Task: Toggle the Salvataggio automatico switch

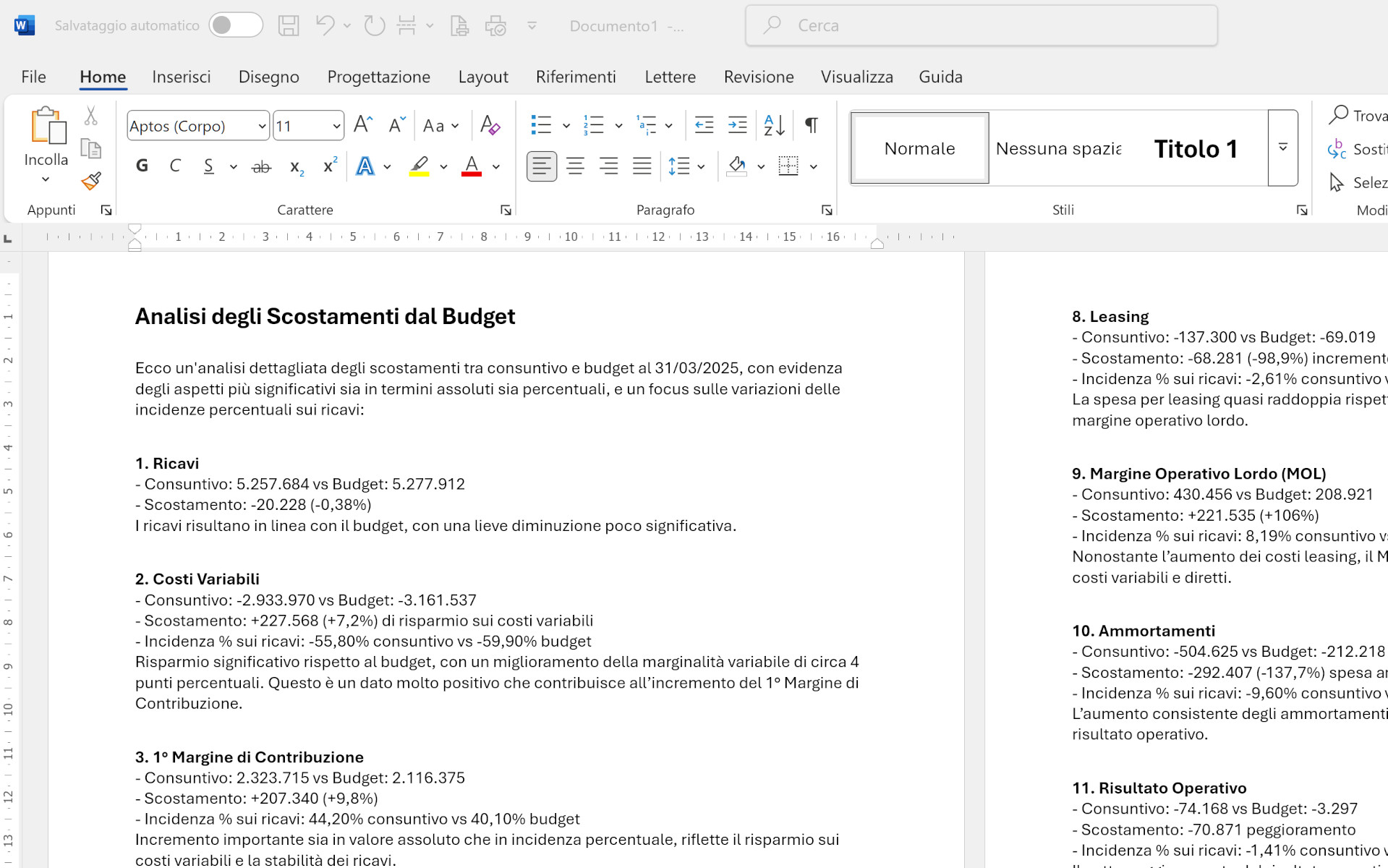Action: click(x=236, y=25)
